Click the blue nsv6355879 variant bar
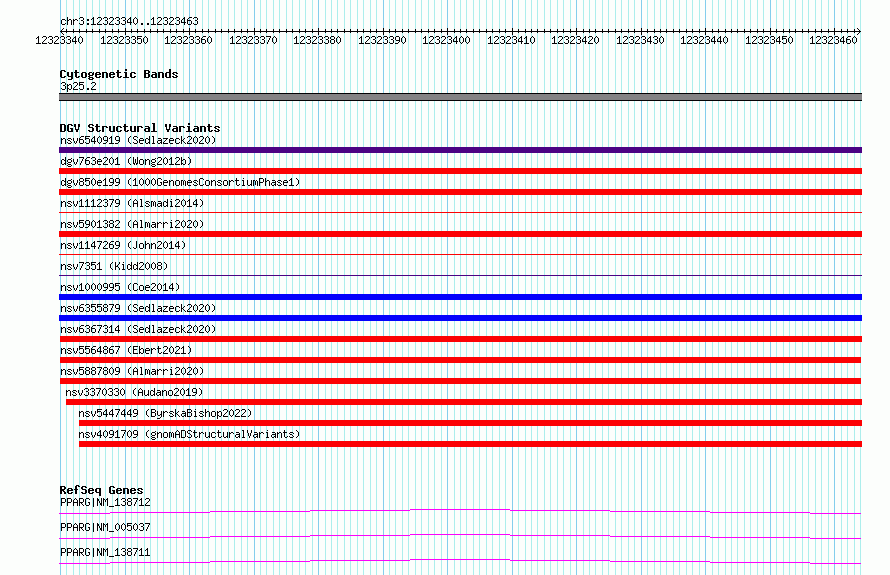This screenshot has height=575, width=890. click(460, 318)
